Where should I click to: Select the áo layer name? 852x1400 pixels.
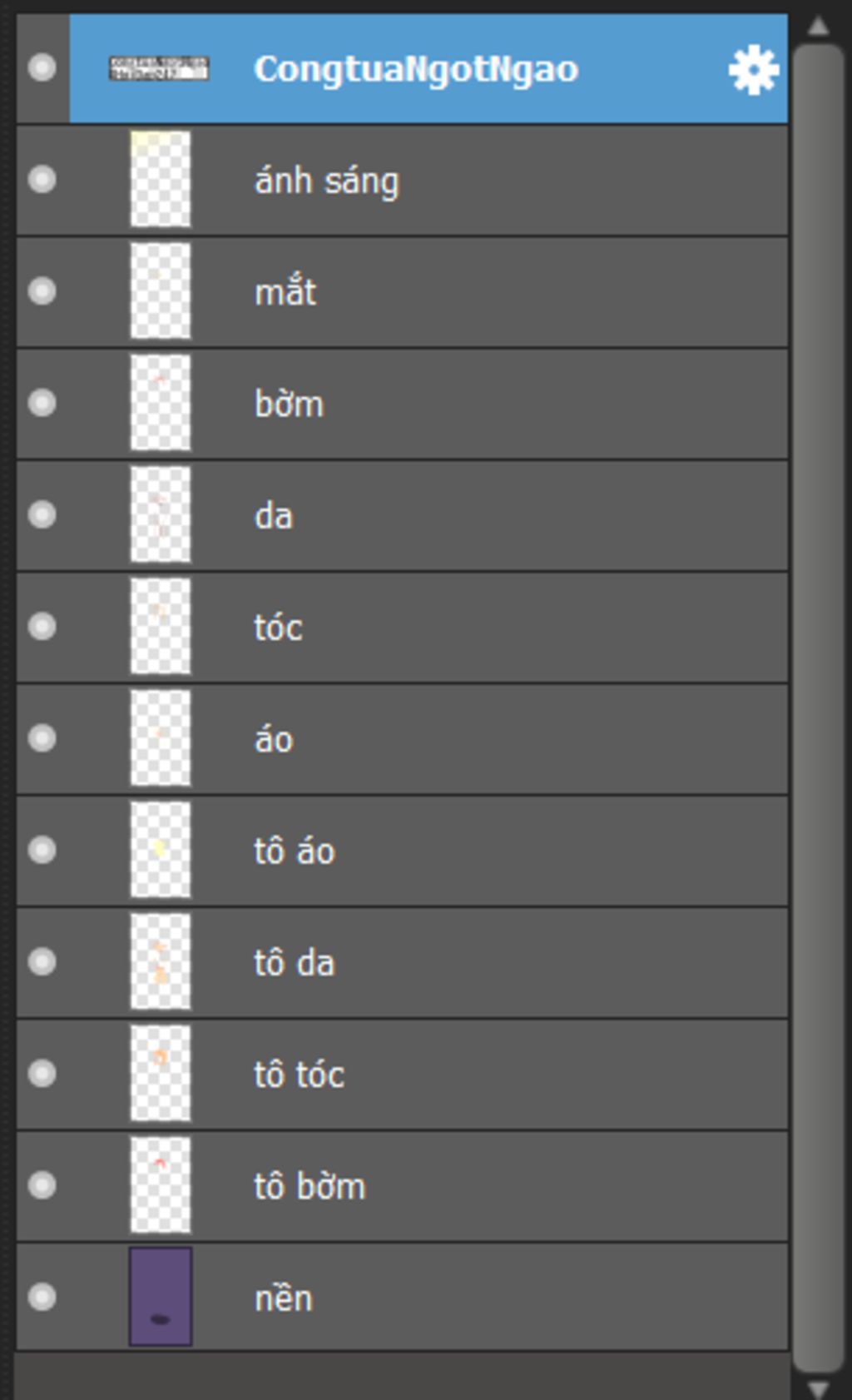274,739
